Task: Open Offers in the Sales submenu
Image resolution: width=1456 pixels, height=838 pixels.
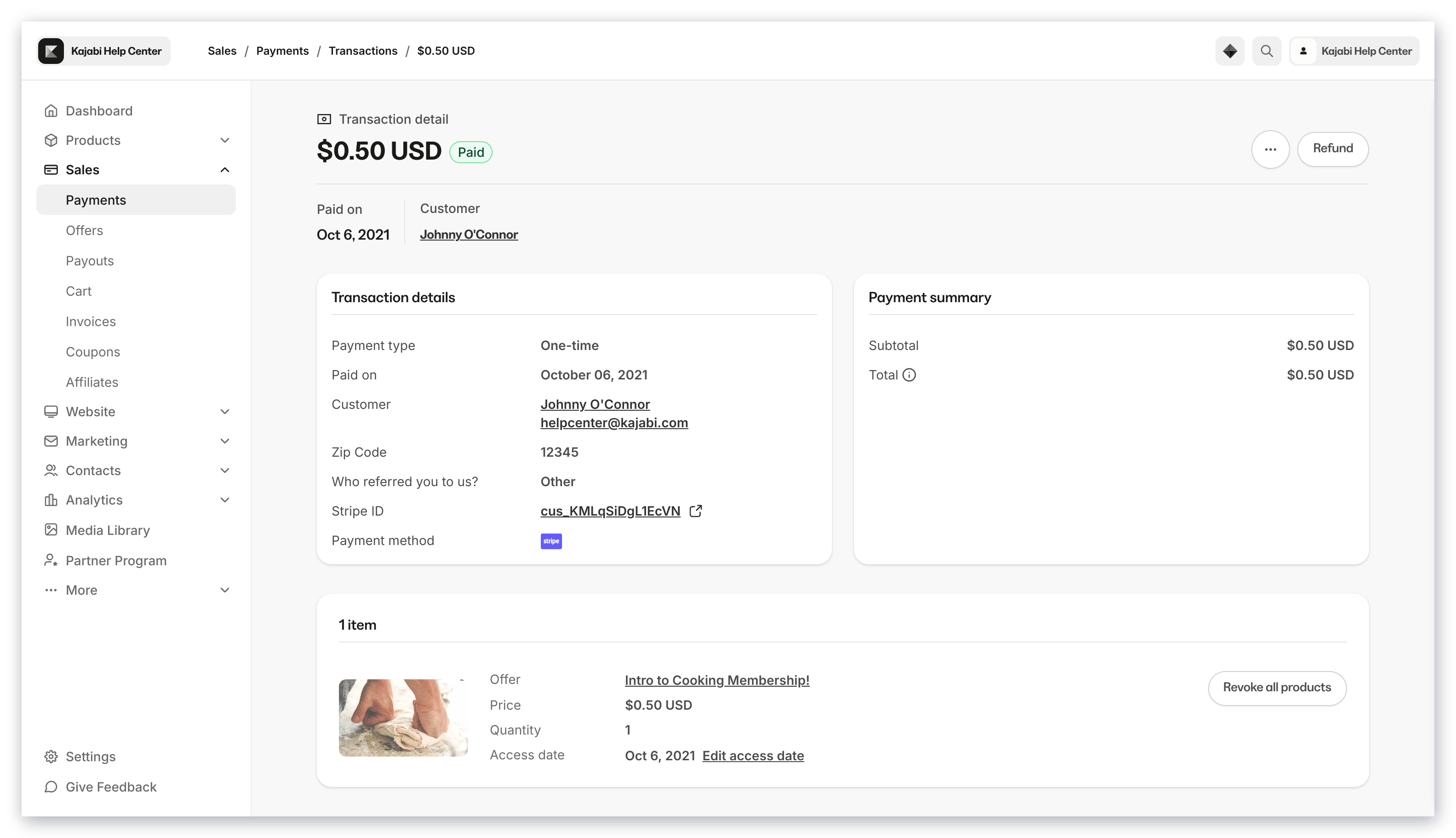Action: (x=84, y=230)
